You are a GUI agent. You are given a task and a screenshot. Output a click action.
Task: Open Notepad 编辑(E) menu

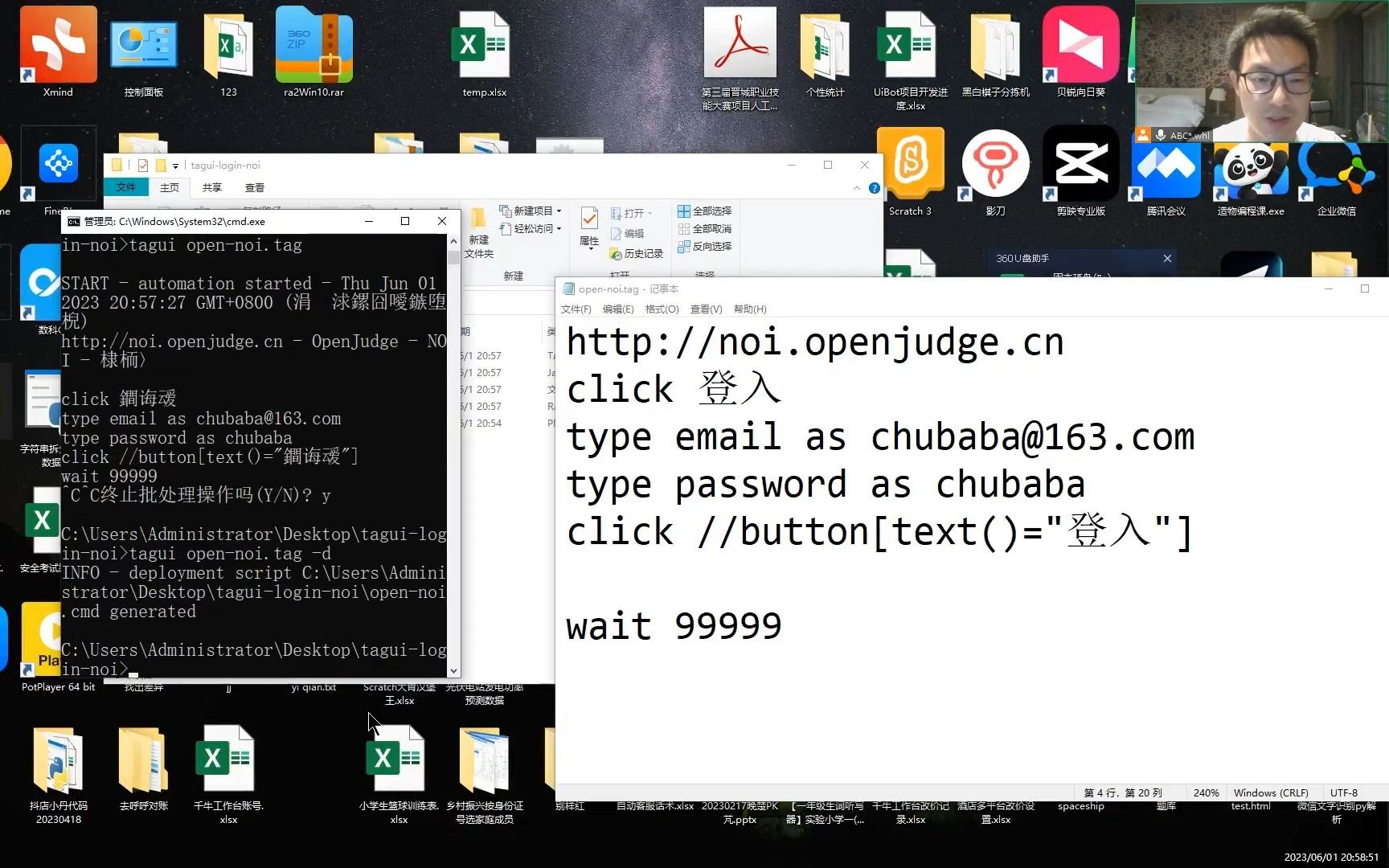[x=618, y=309]
